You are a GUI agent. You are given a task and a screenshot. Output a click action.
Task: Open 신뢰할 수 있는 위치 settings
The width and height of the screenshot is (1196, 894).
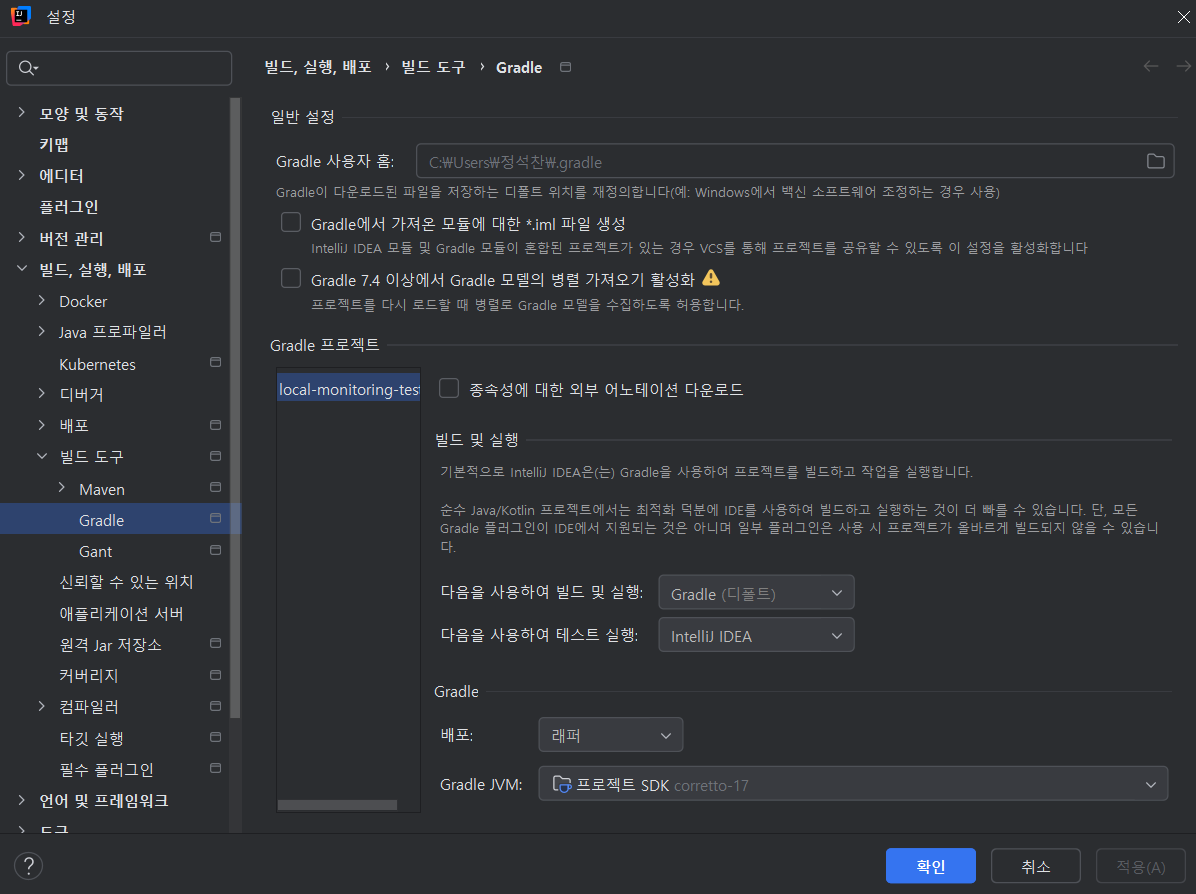127,582
